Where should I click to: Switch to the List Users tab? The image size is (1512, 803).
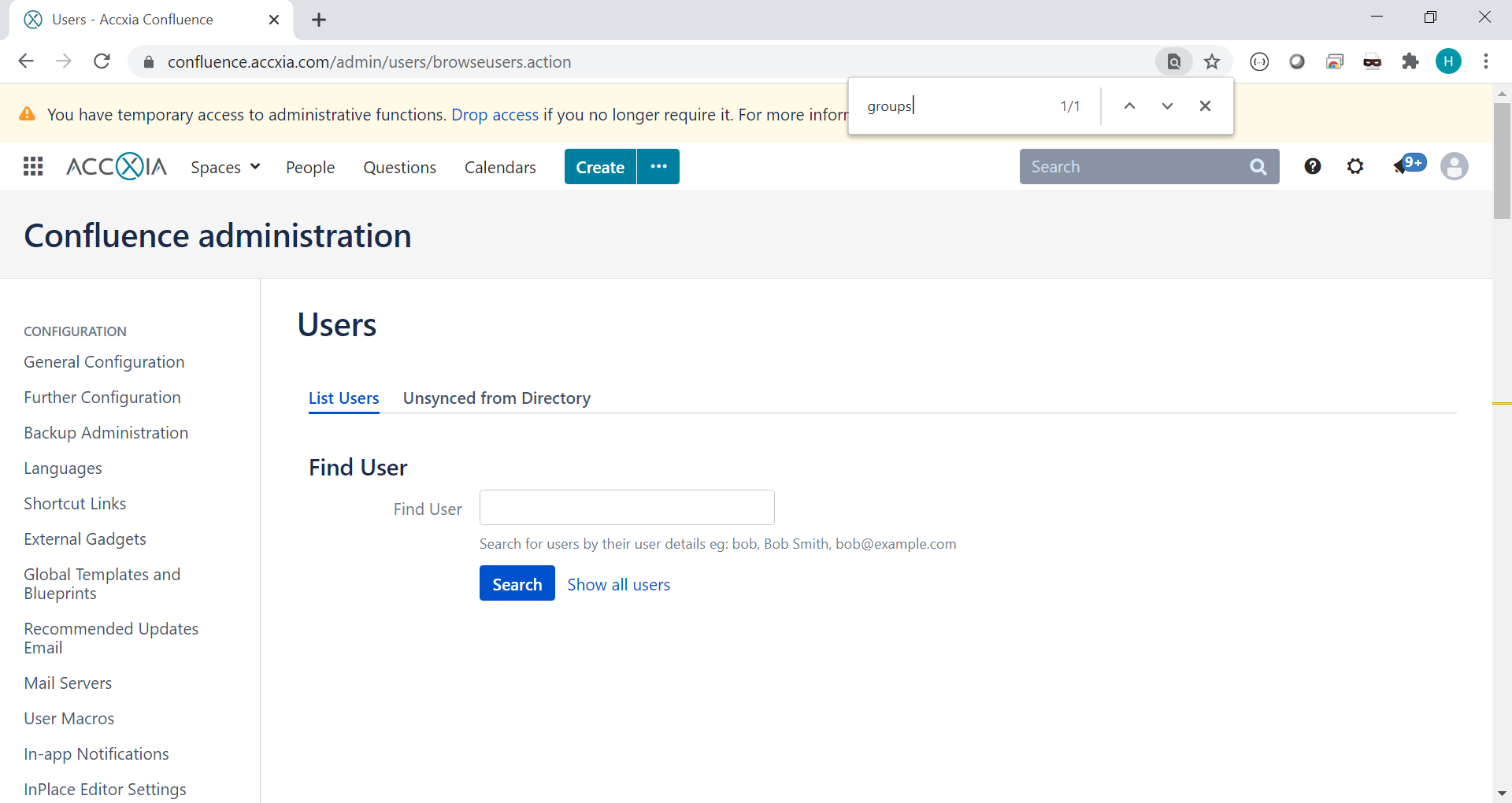click(343, 398)
